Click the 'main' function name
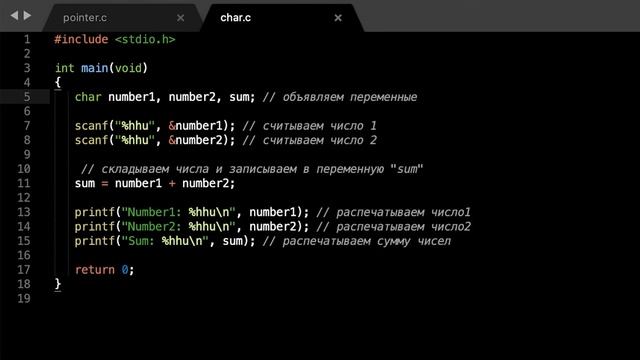 click(94, 68)
